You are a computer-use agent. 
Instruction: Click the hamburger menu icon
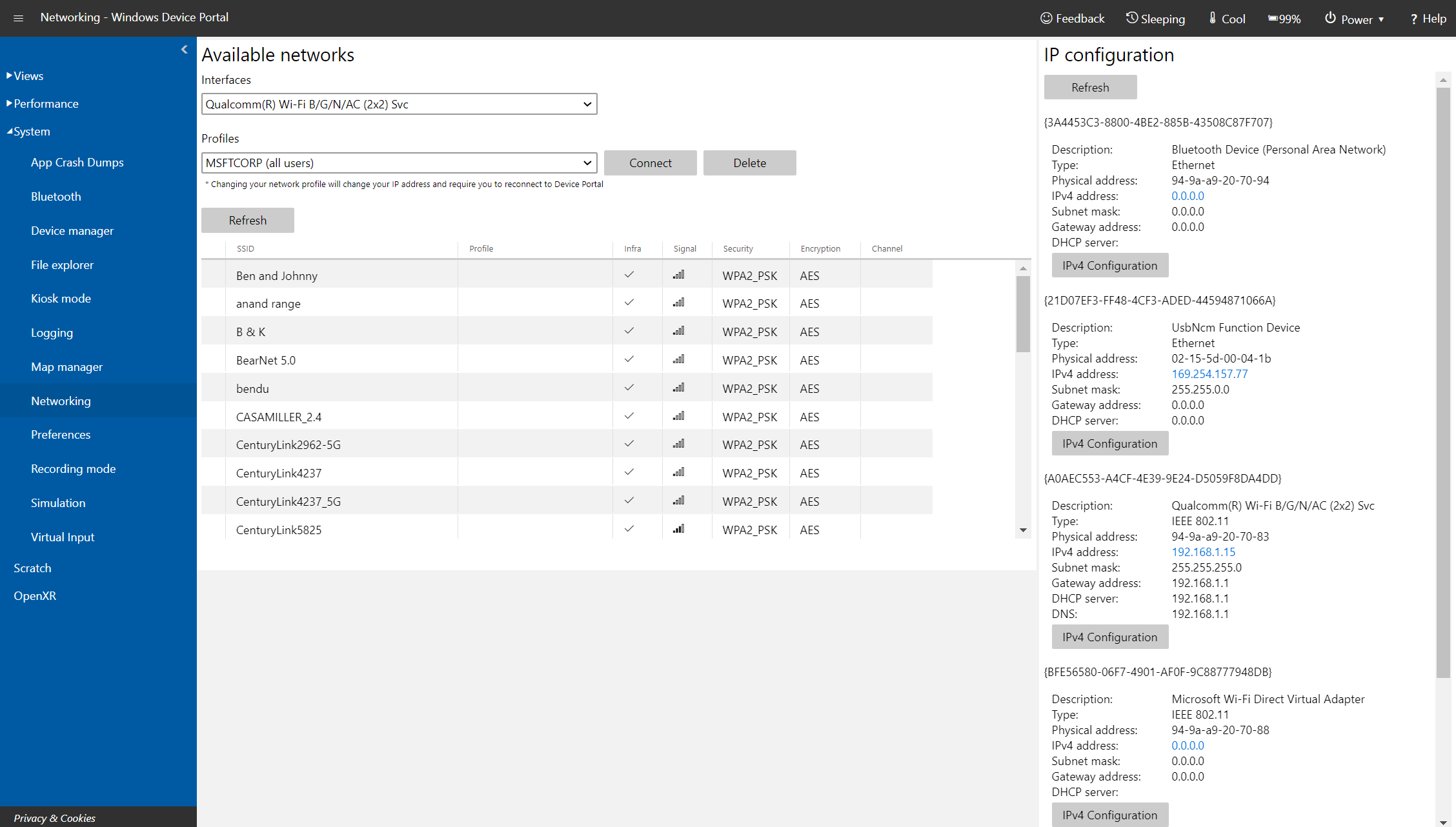tap(18, 18)
